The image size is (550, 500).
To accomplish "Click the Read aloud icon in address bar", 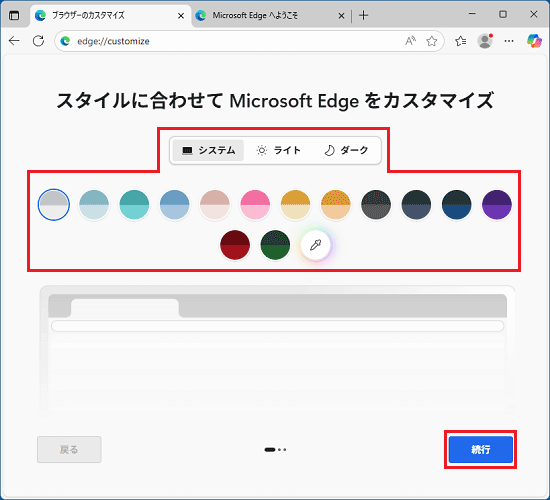I will (410, 41).
